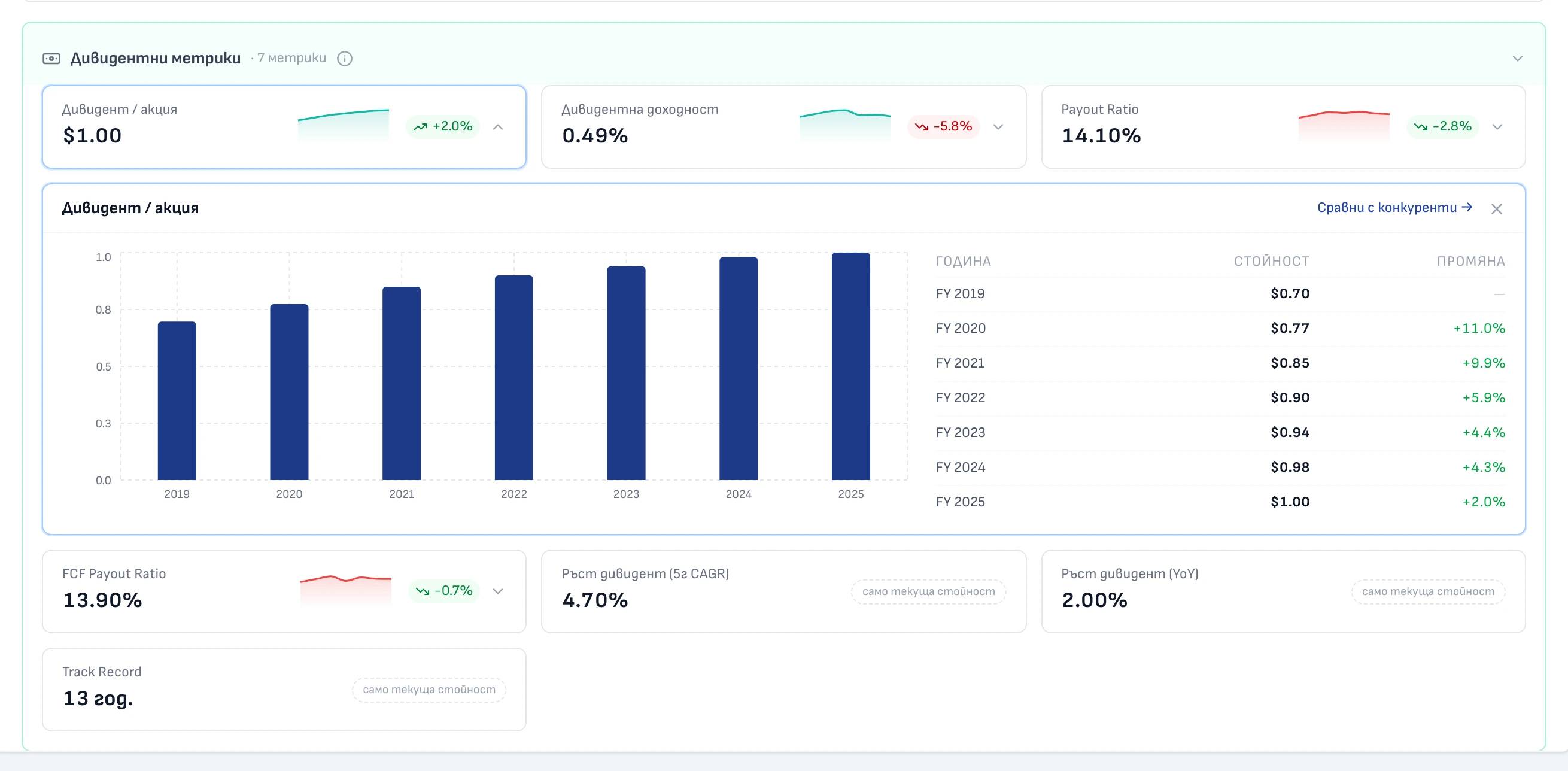Click the само текуща стойност tag on CAGR card
The width and height of the screenshot is (1568, 771).
pyautogui.click(x=928, y=591)
